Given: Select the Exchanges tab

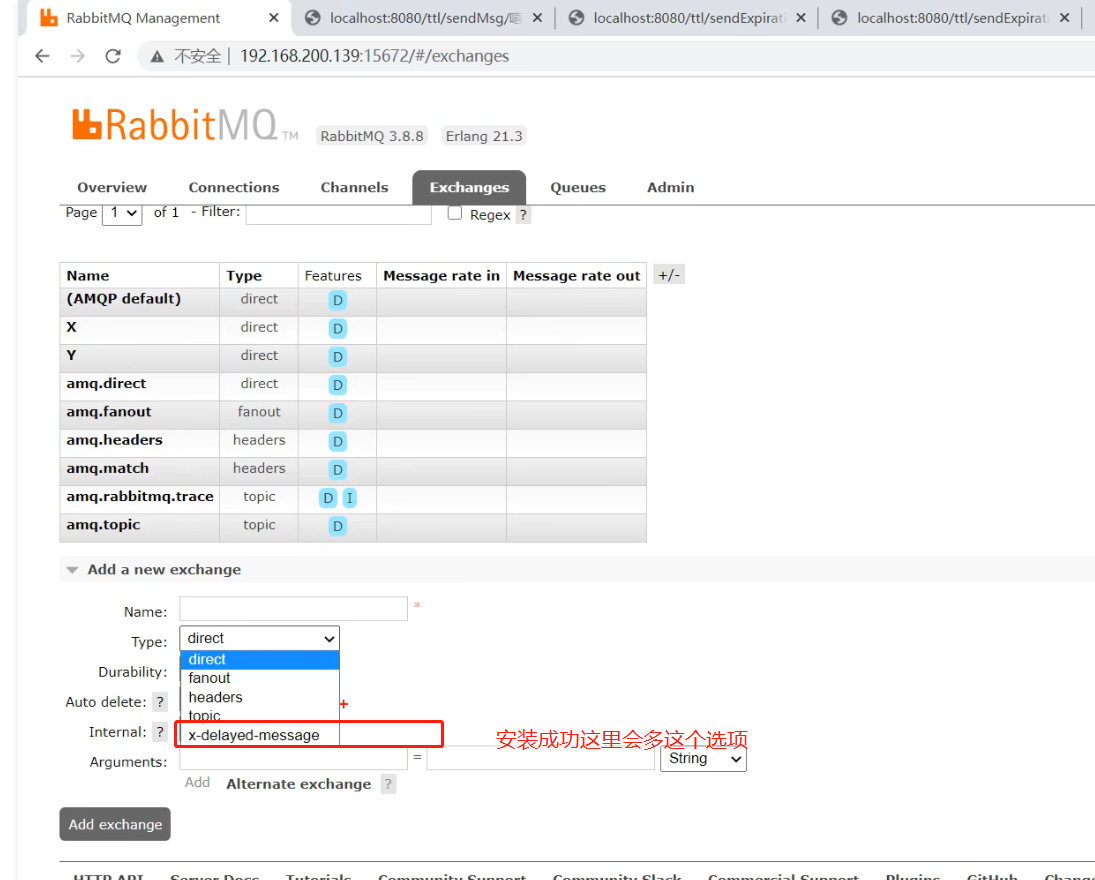Looking at the screenshot, I should coord(469,187).
